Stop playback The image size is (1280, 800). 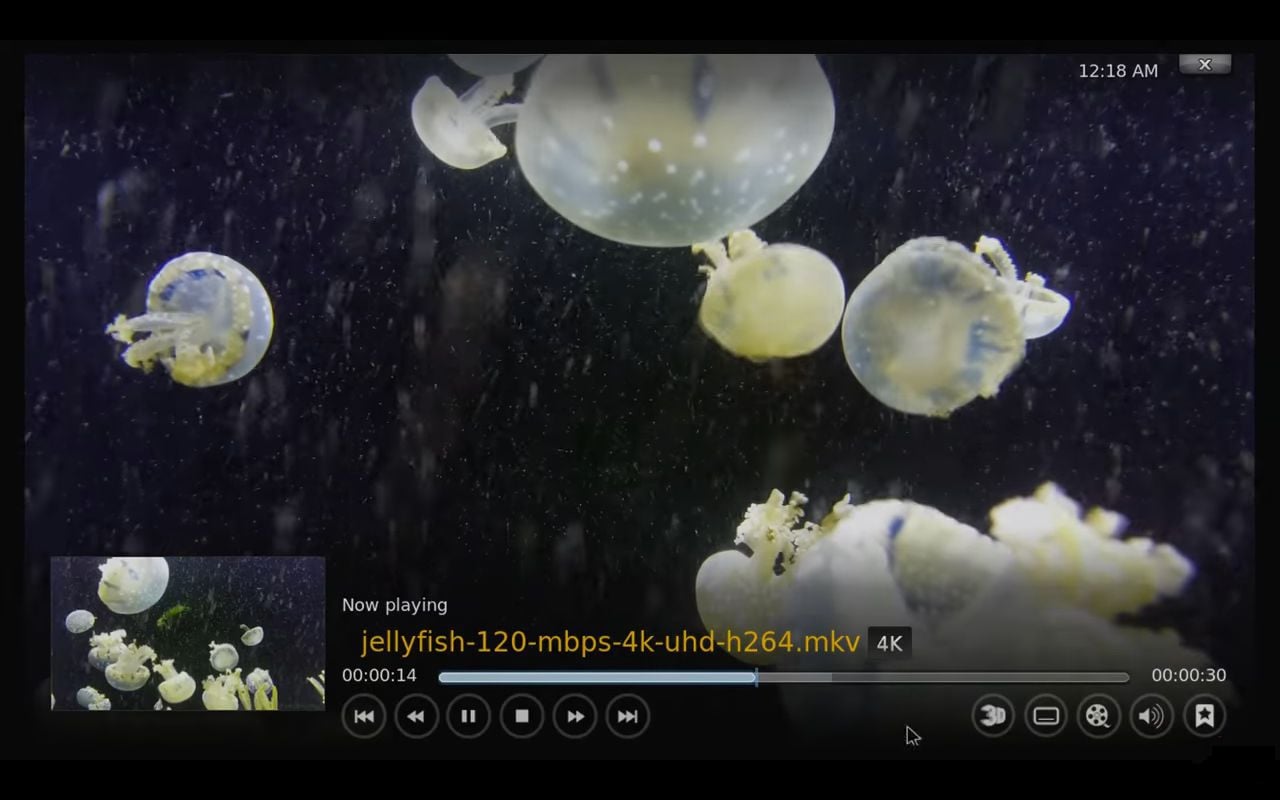(521, 716)
